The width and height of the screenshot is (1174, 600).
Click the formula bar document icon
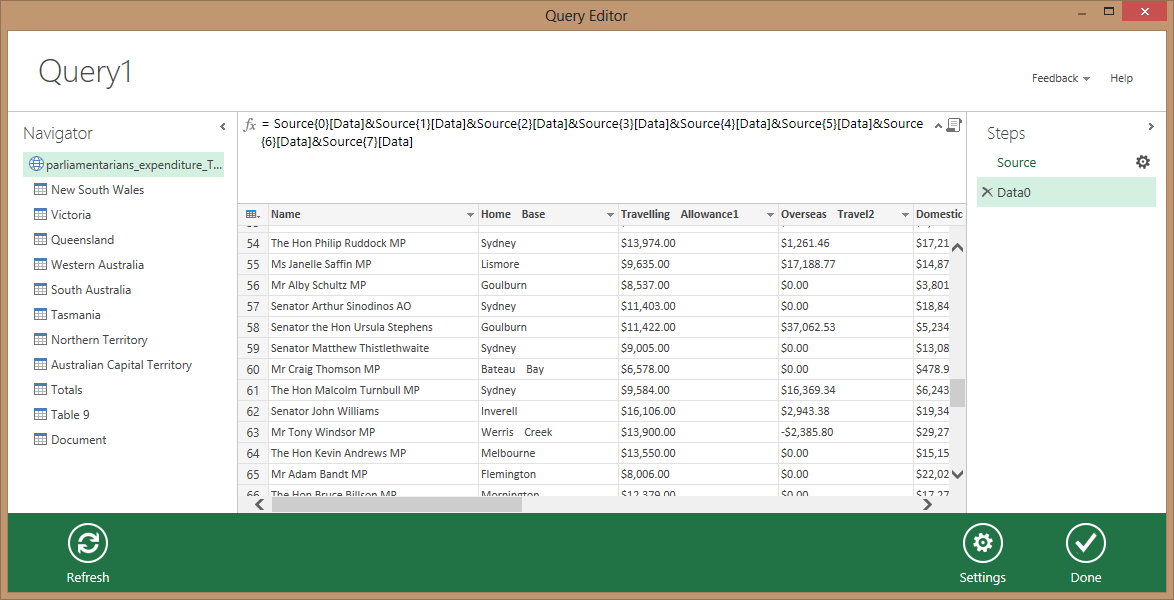click(x=954, y=125)
